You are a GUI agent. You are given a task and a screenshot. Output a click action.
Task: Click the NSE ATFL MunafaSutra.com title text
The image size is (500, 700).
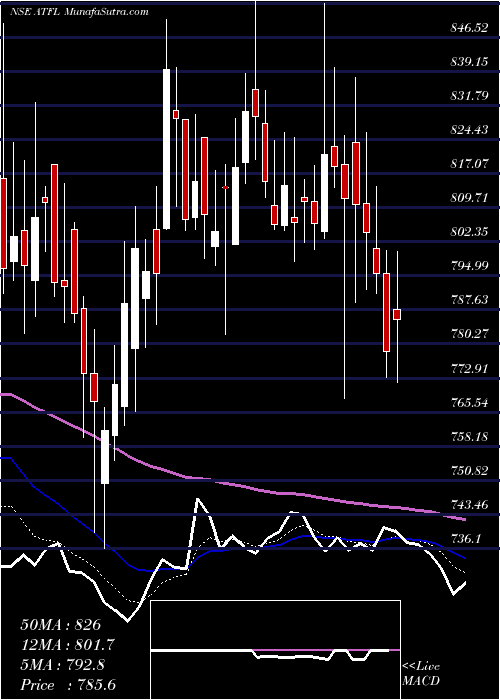[x=79, y=12]
